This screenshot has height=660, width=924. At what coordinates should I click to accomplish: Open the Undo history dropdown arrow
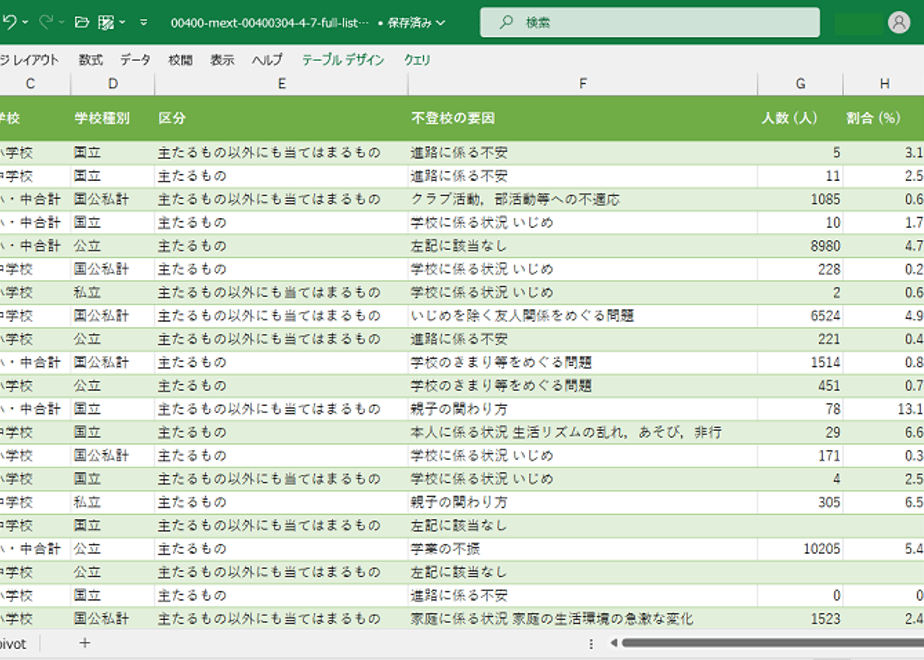(25, 22)
